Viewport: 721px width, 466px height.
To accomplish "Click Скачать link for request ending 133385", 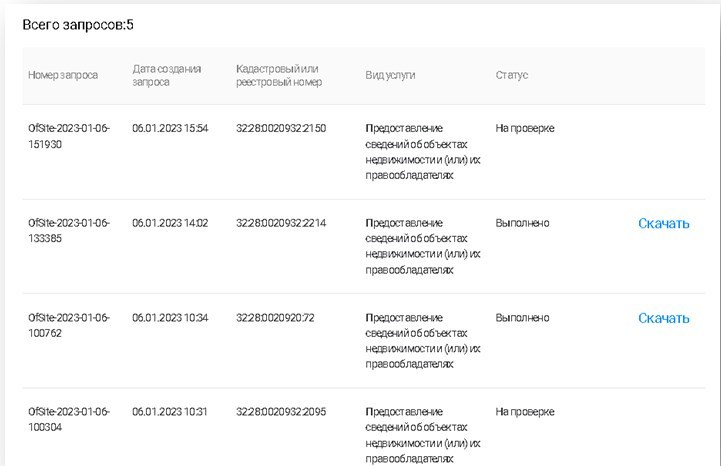I will click(663, 223).
